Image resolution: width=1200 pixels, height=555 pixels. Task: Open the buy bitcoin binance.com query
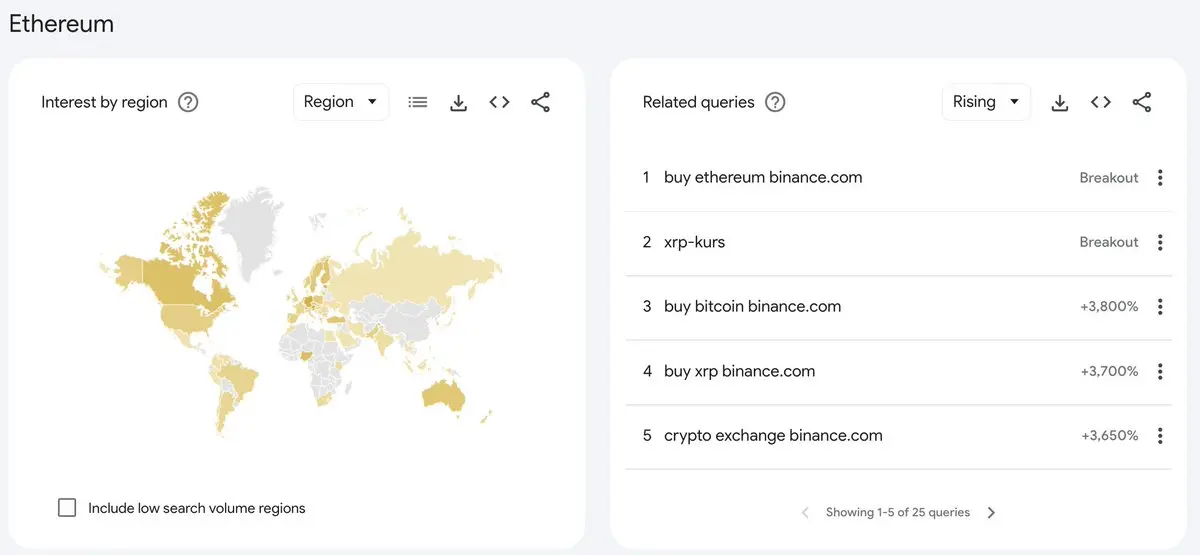click(x=753, y=307)
